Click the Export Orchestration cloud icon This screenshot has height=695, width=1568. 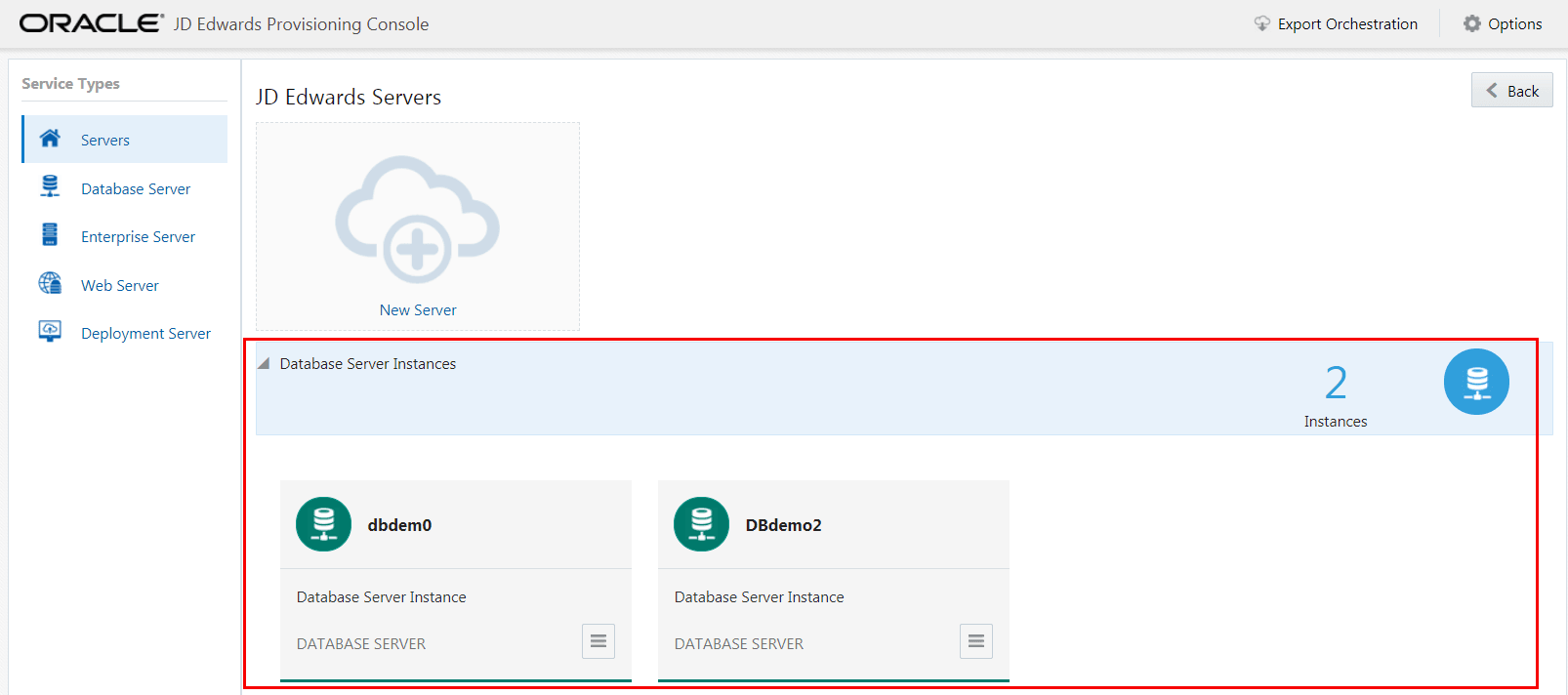pos(1262,23)
